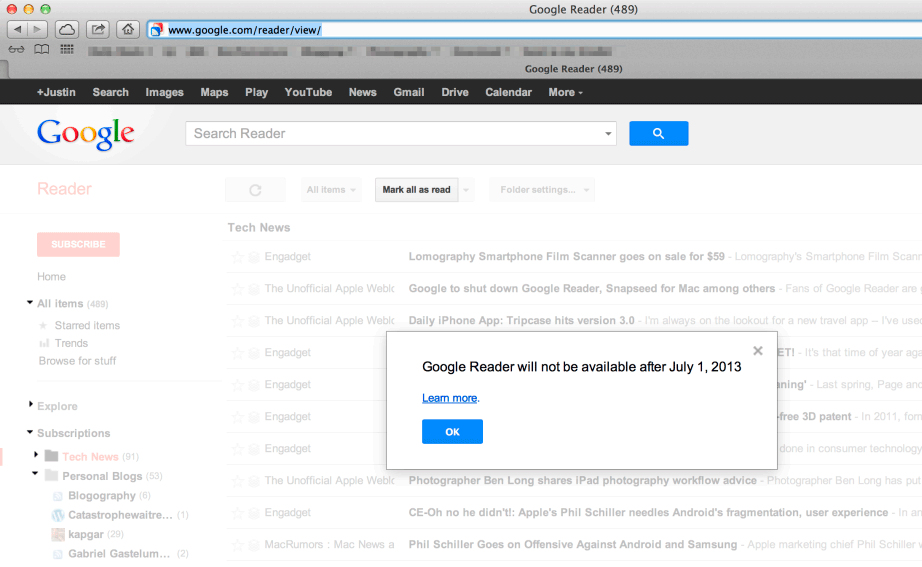Image resolution: width=922 pixels, height=567 pixels.
Task: Select the Tech News subscription folder
Action: click(x=91, y=456)
